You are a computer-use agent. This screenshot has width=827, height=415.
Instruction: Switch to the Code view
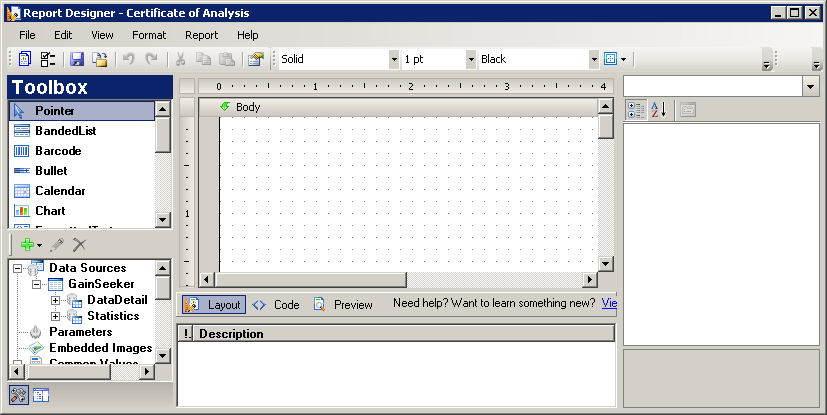(276, 305)
